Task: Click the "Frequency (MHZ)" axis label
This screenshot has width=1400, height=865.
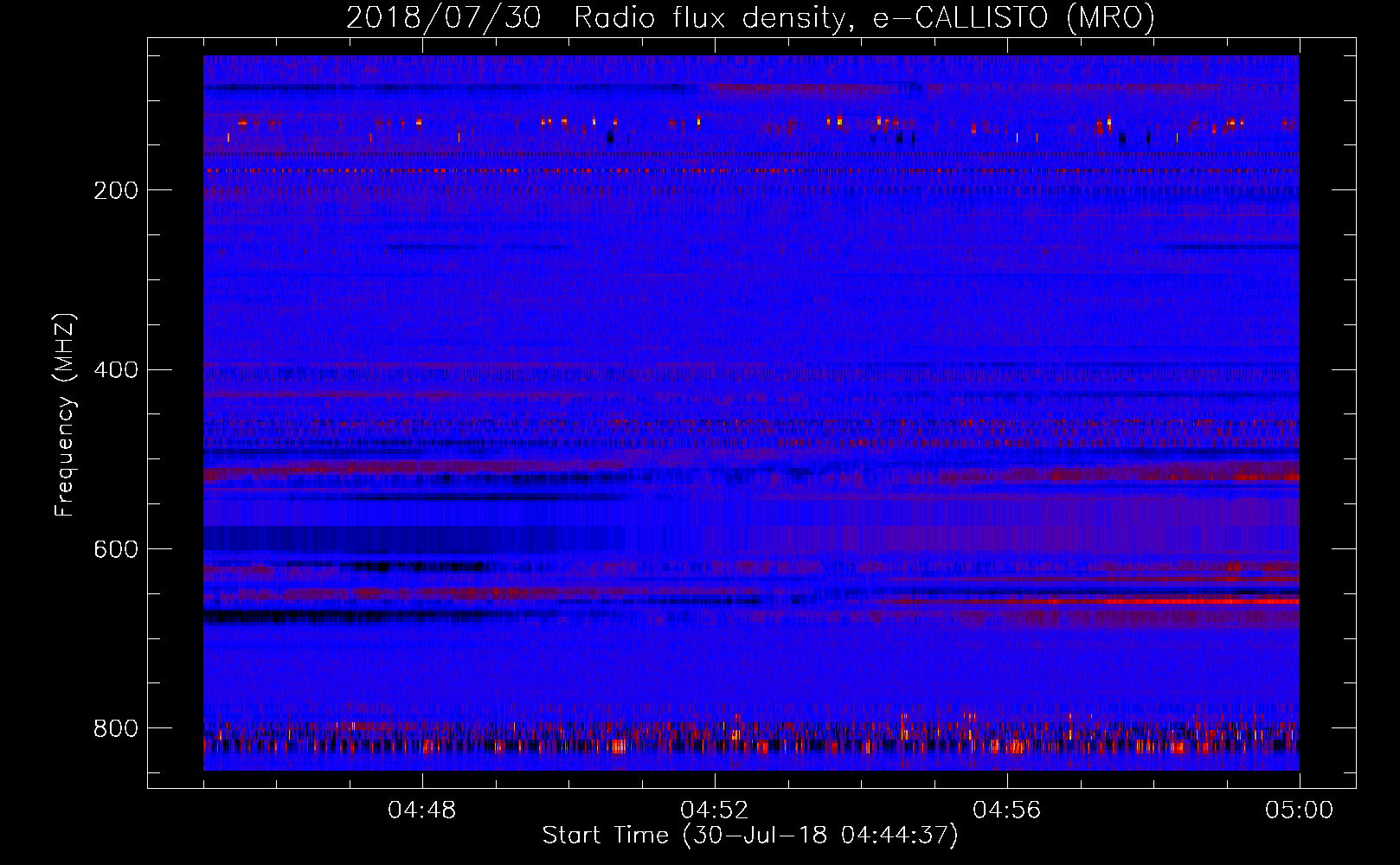Action: tap(65, 415)
